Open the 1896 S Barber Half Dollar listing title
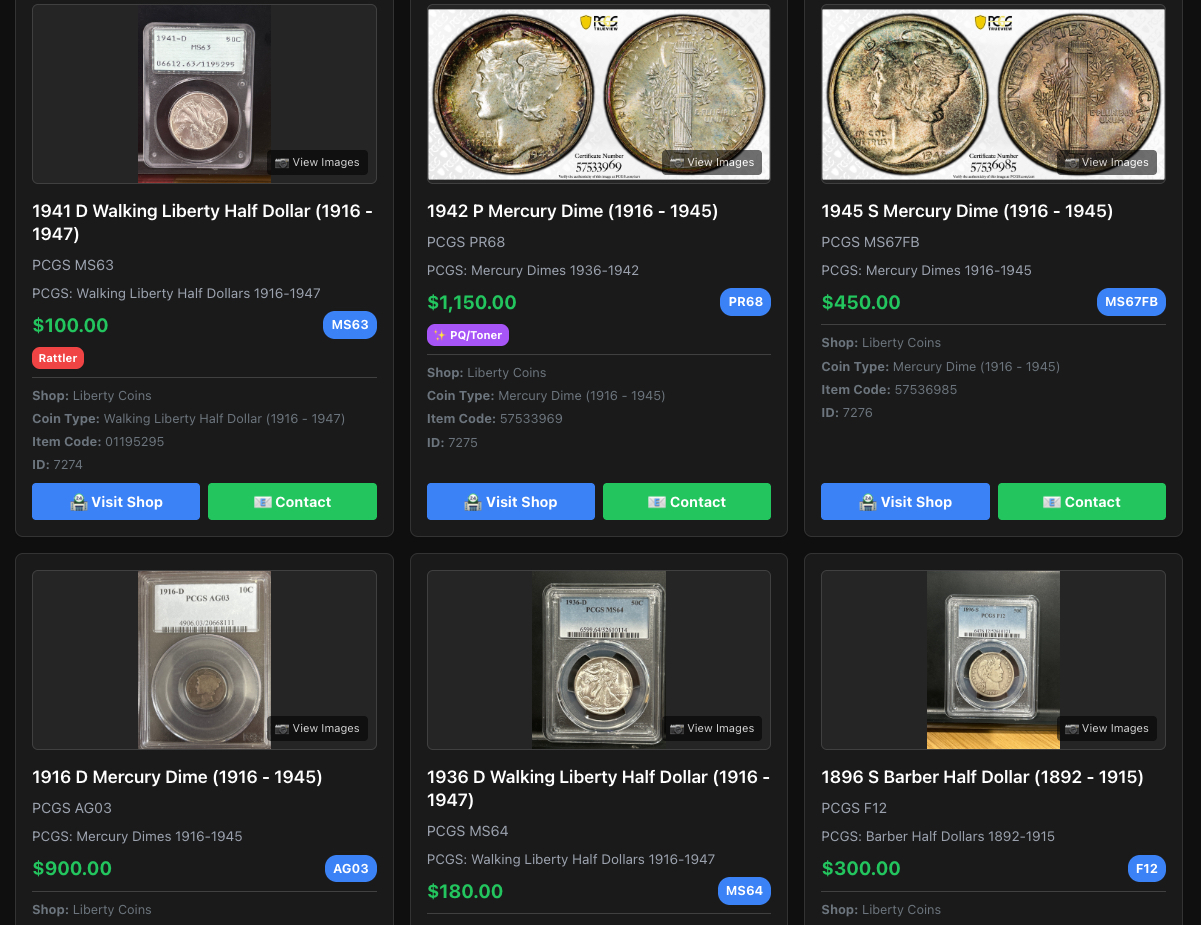The image size is (1201, 925). click(982, 777)
